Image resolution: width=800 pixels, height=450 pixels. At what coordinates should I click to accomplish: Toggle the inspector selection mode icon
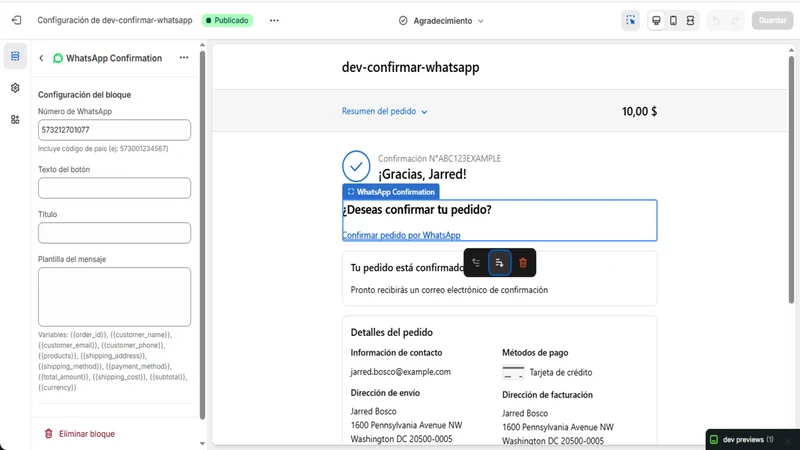point(631,20)
